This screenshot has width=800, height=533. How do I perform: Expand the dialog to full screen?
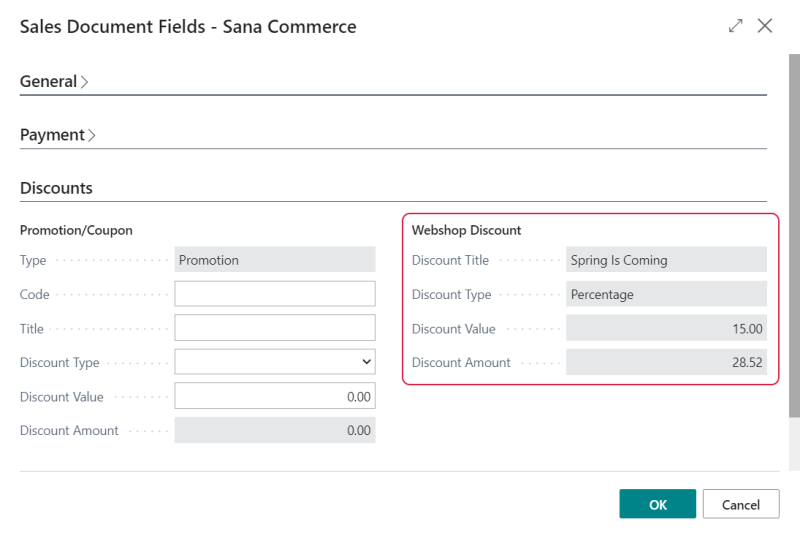click(x=735, y=26)
